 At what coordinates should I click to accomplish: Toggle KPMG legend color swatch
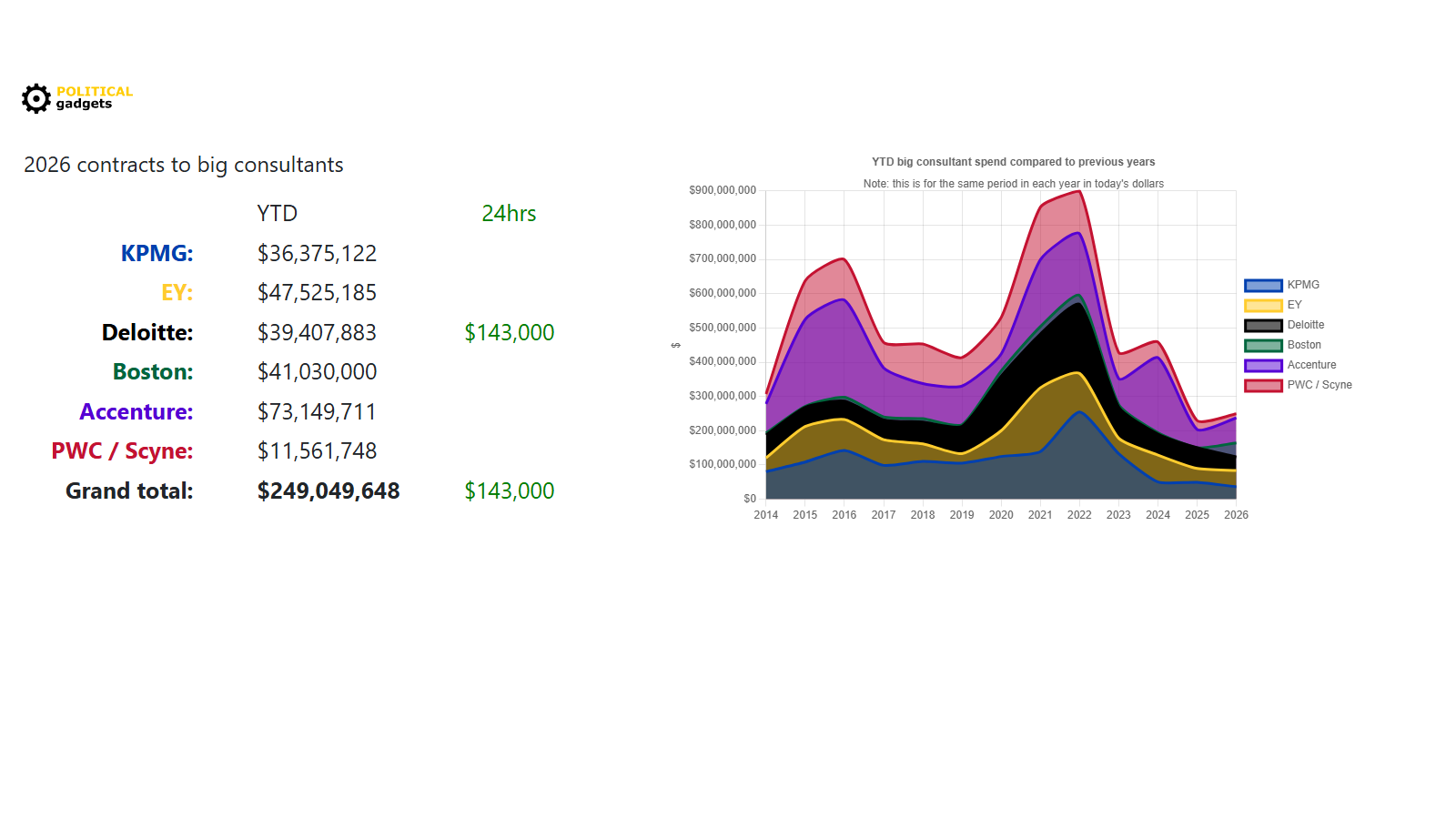pyautogui.click(x=1263, y=286)
